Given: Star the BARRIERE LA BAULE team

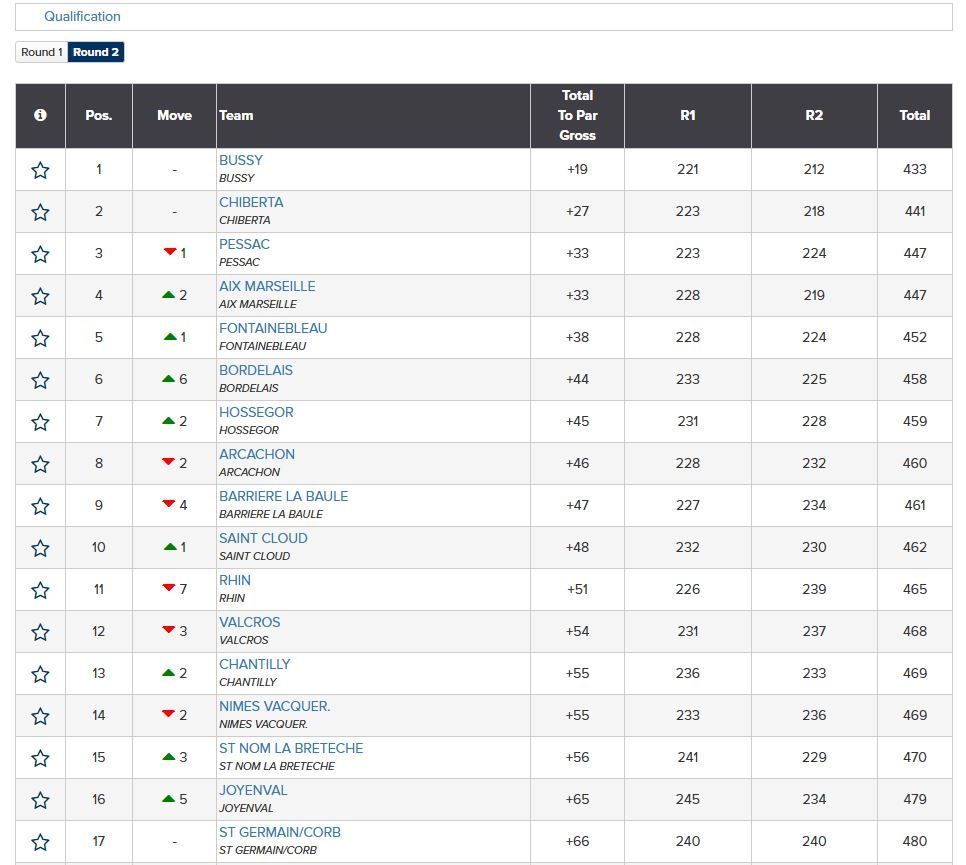Looking at the screenshot, I should (40, 506).
